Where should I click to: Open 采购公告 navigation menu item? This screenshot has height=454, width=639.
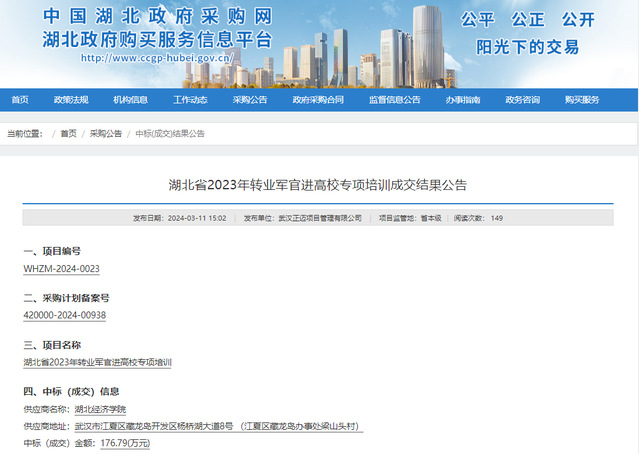250,100
